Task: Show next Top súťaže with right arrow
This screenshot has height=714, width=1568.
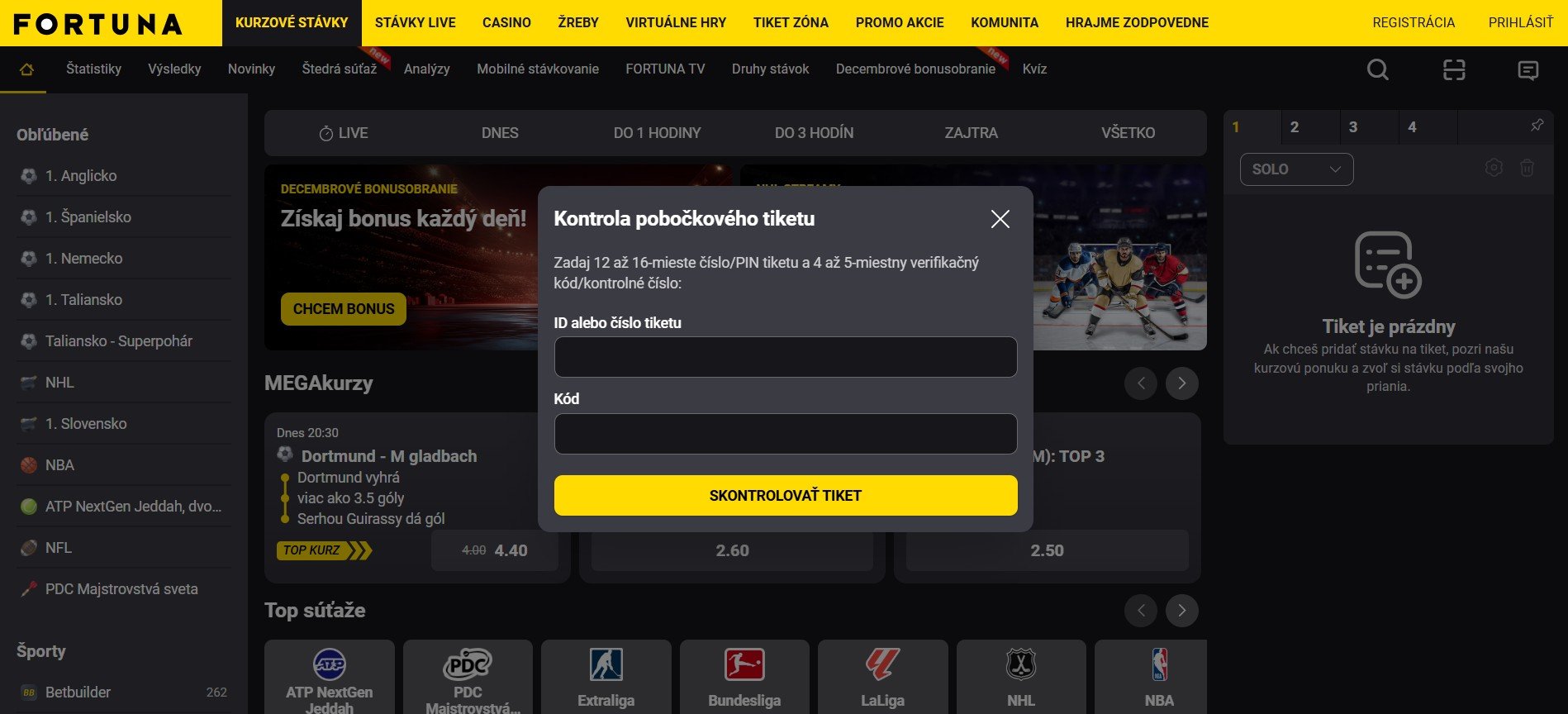Action: point(1181,611)
